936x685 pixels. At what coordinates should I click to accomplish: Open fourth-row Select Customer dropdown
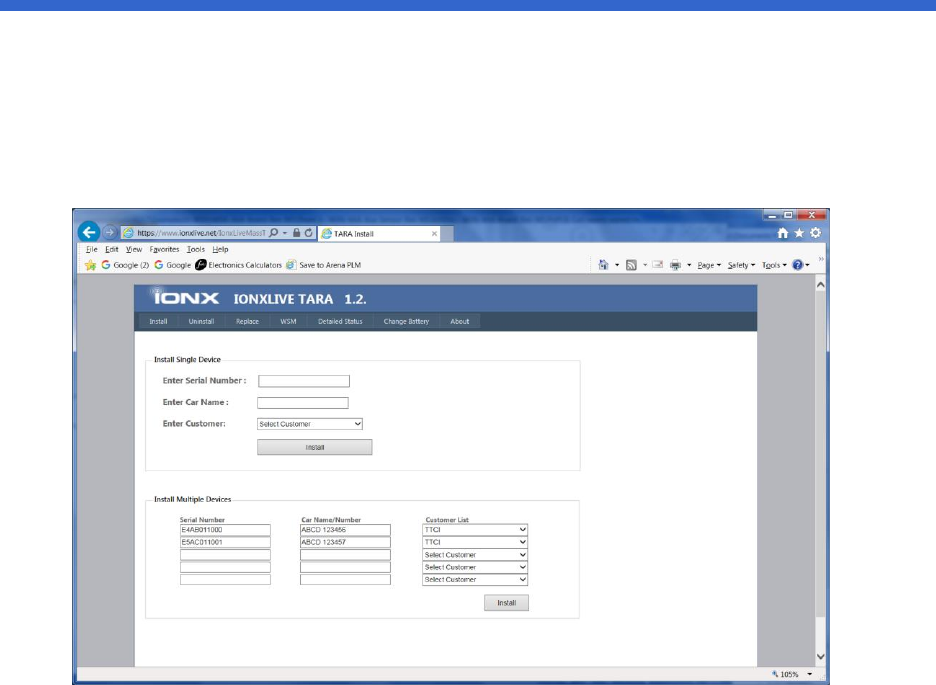[x=475, y=567]
